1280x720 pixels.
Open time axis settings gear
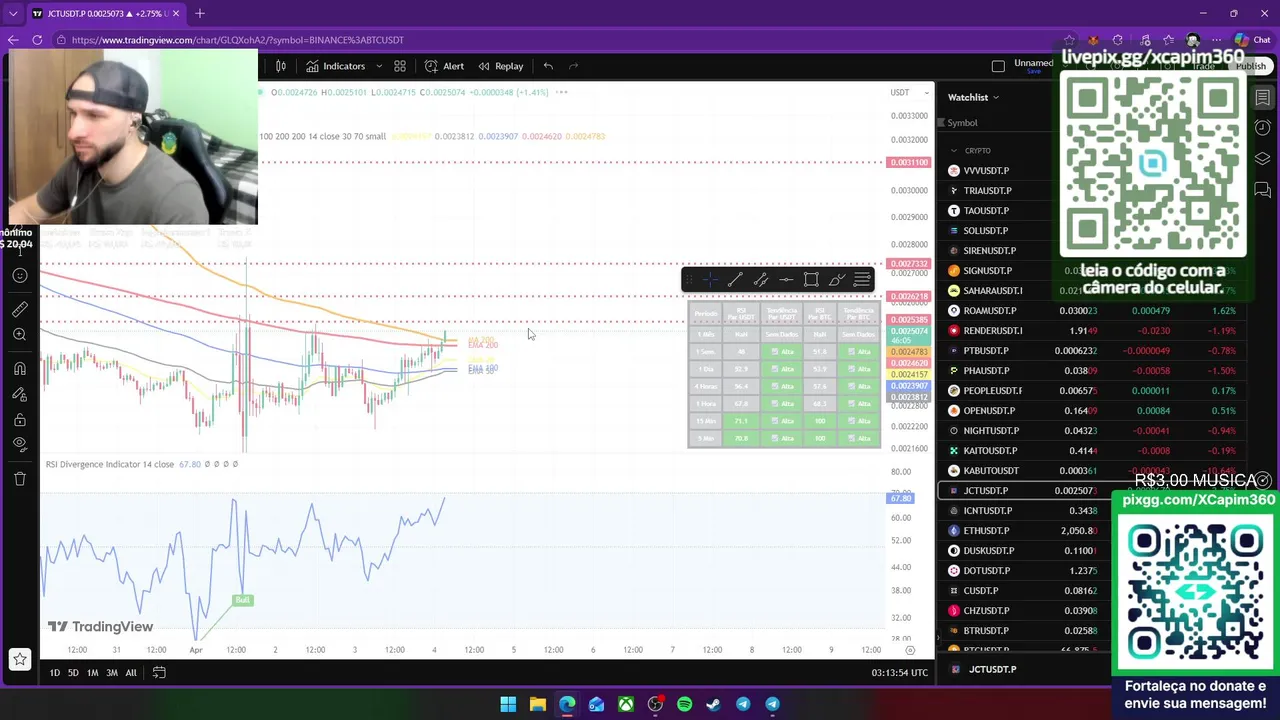tap(909, 650)
